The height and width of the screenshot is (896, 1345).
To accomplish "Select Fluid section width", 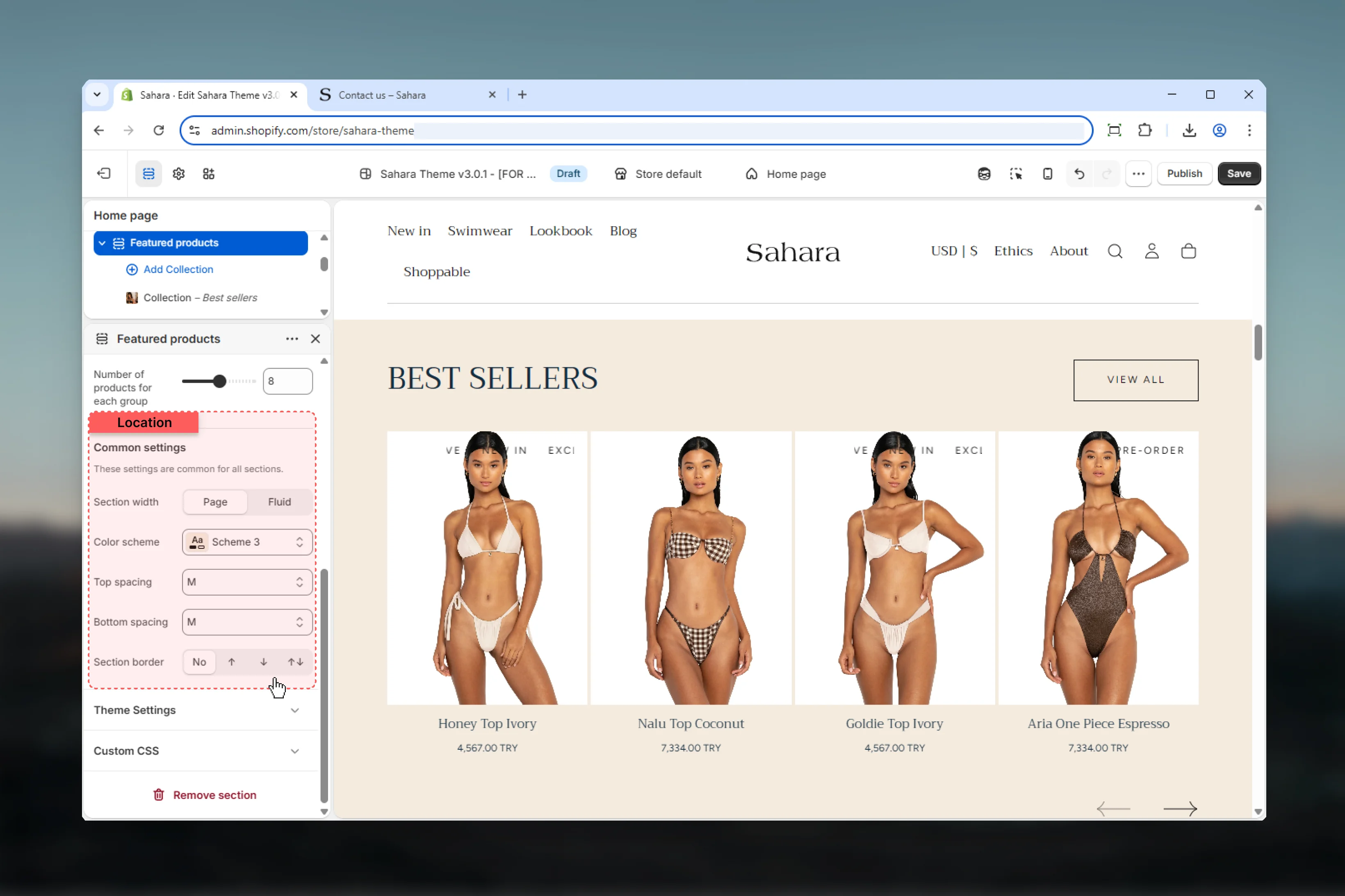I will (280, 502).
